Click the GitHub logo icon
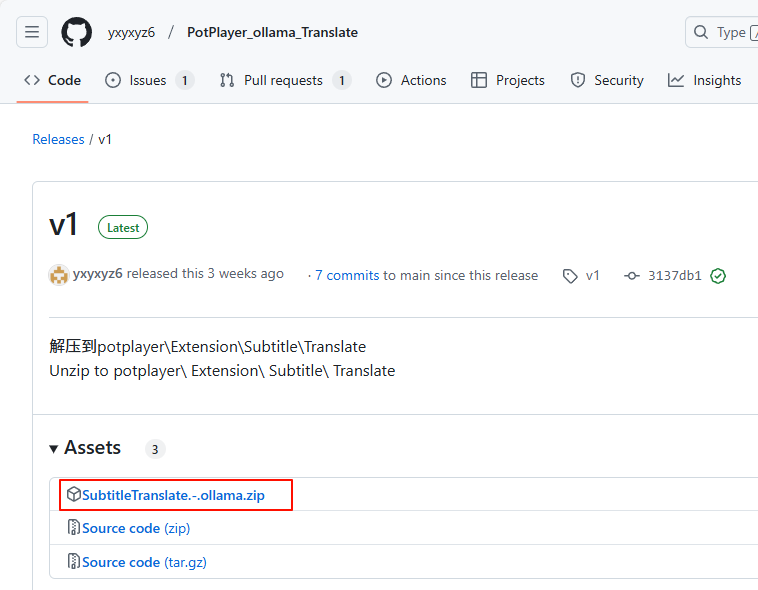Image resolution: width=758 pixels, height=590 pixels. (x=77, y=32)
